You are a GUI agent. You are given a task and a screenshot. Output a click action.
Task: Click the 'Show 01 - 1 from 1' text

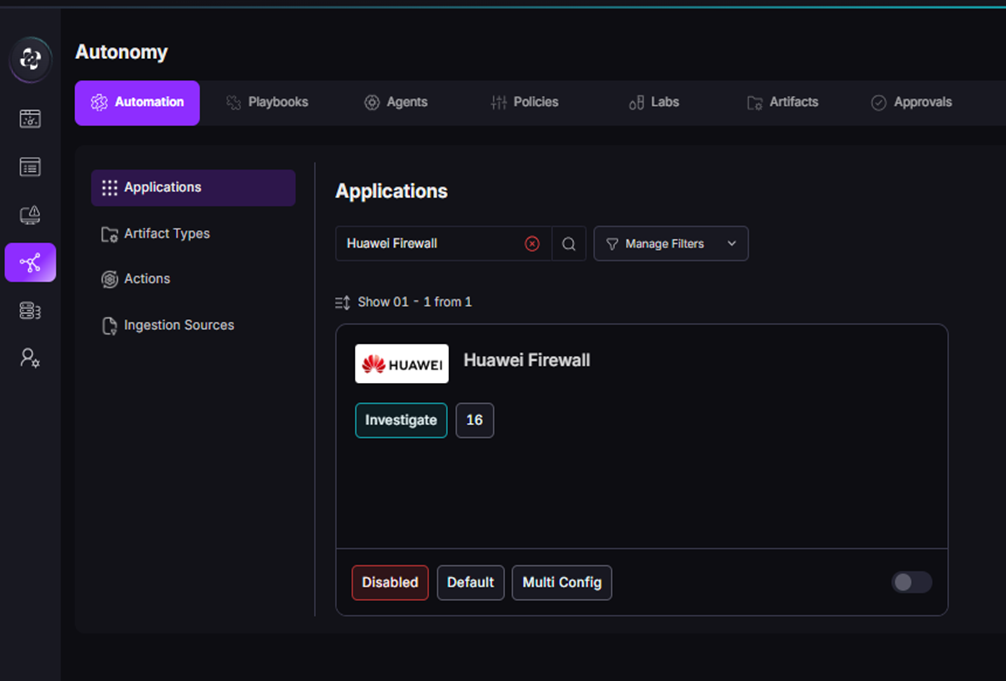point(414,302)
